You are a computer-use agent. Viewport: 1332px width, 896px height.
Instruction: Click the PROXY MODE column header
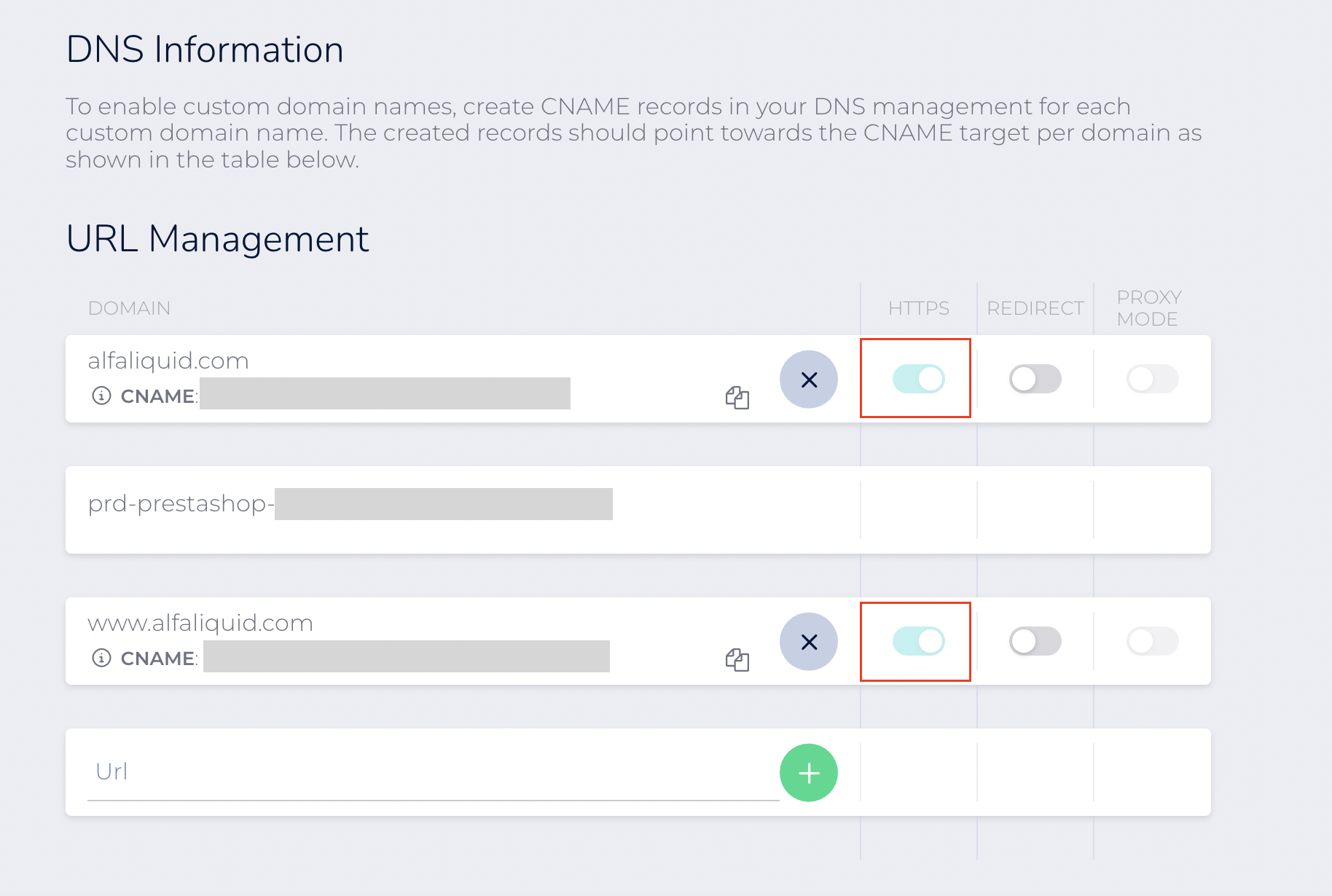pos(1148,308)
